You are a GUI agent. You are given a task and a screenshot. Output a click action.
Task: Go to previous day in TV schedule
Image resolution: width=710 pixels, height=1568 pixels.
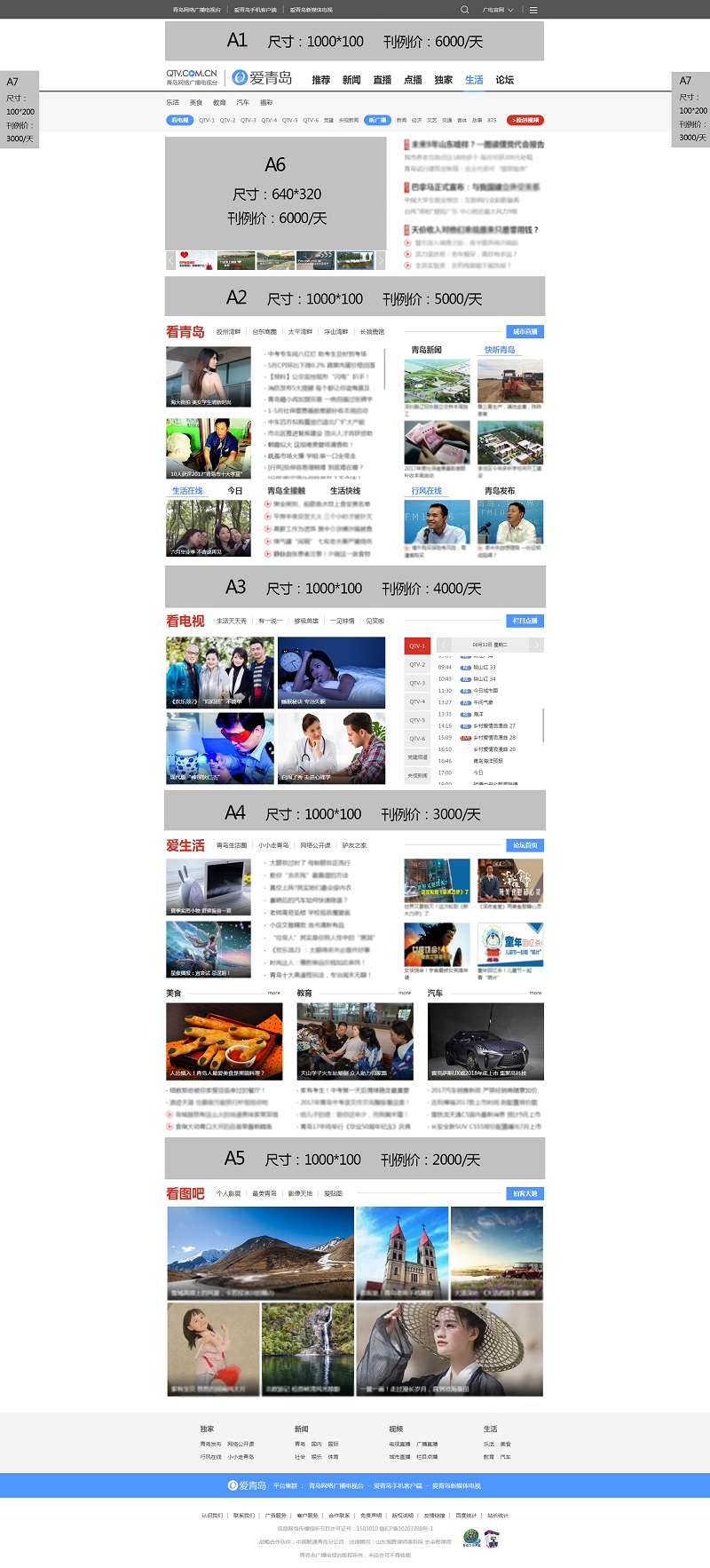pos(444,645)
